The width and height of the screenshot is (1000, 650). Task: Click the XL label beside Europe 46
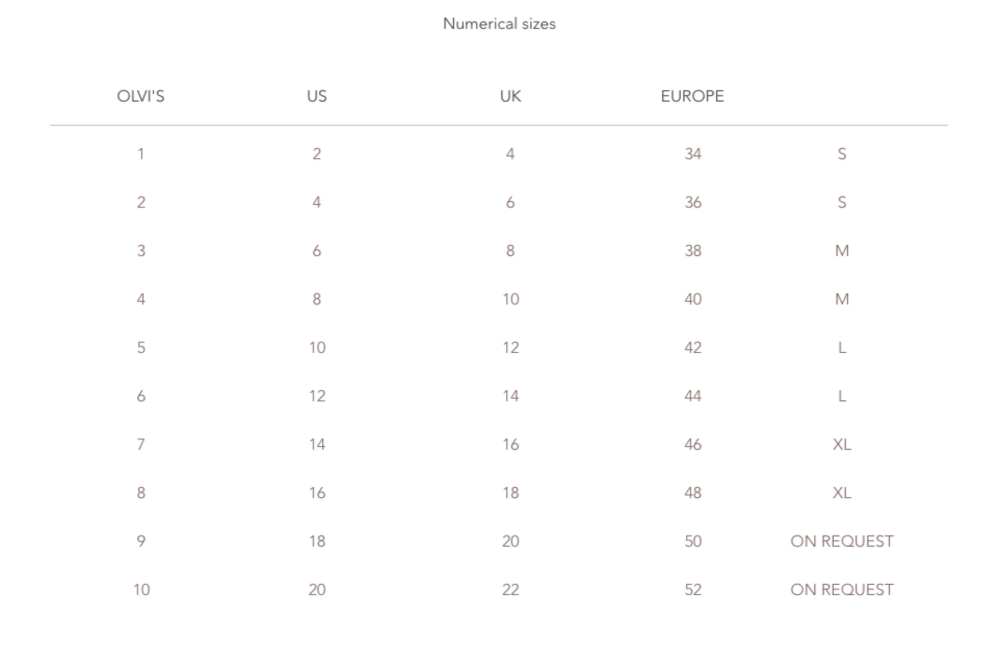point(842,445)
